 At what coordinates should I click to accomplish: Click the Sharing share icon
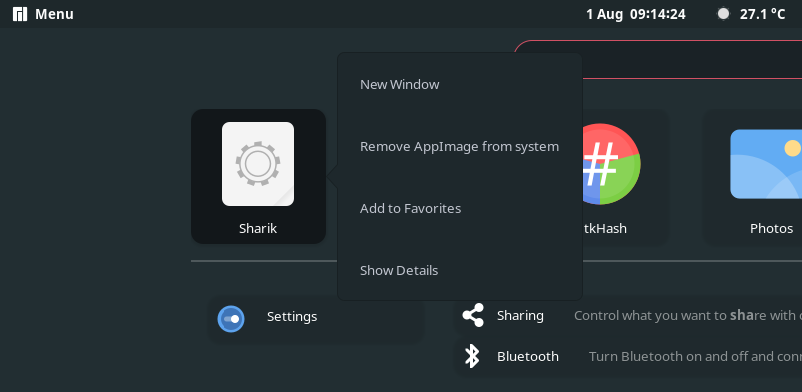coord(473,315)
